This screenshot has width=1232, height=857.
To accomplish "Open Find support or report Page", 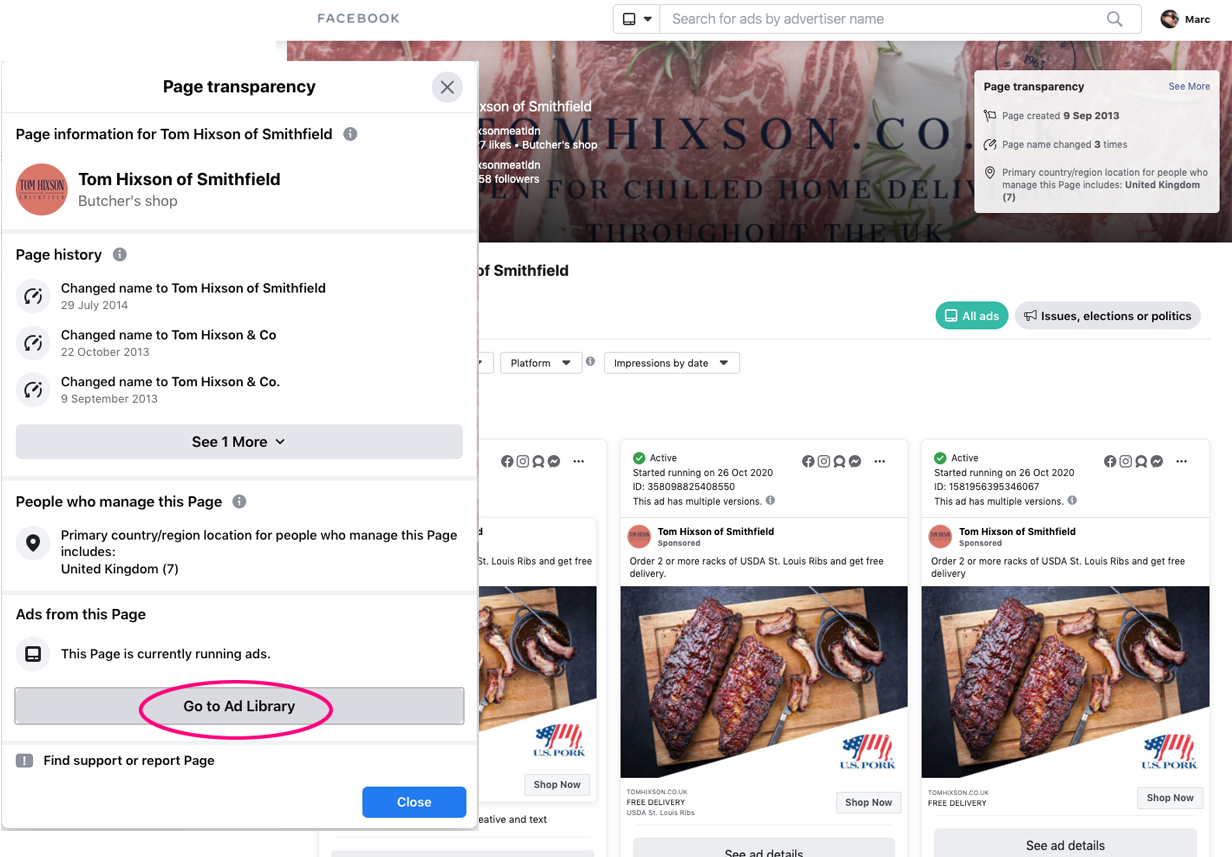I will coord(129,761).
